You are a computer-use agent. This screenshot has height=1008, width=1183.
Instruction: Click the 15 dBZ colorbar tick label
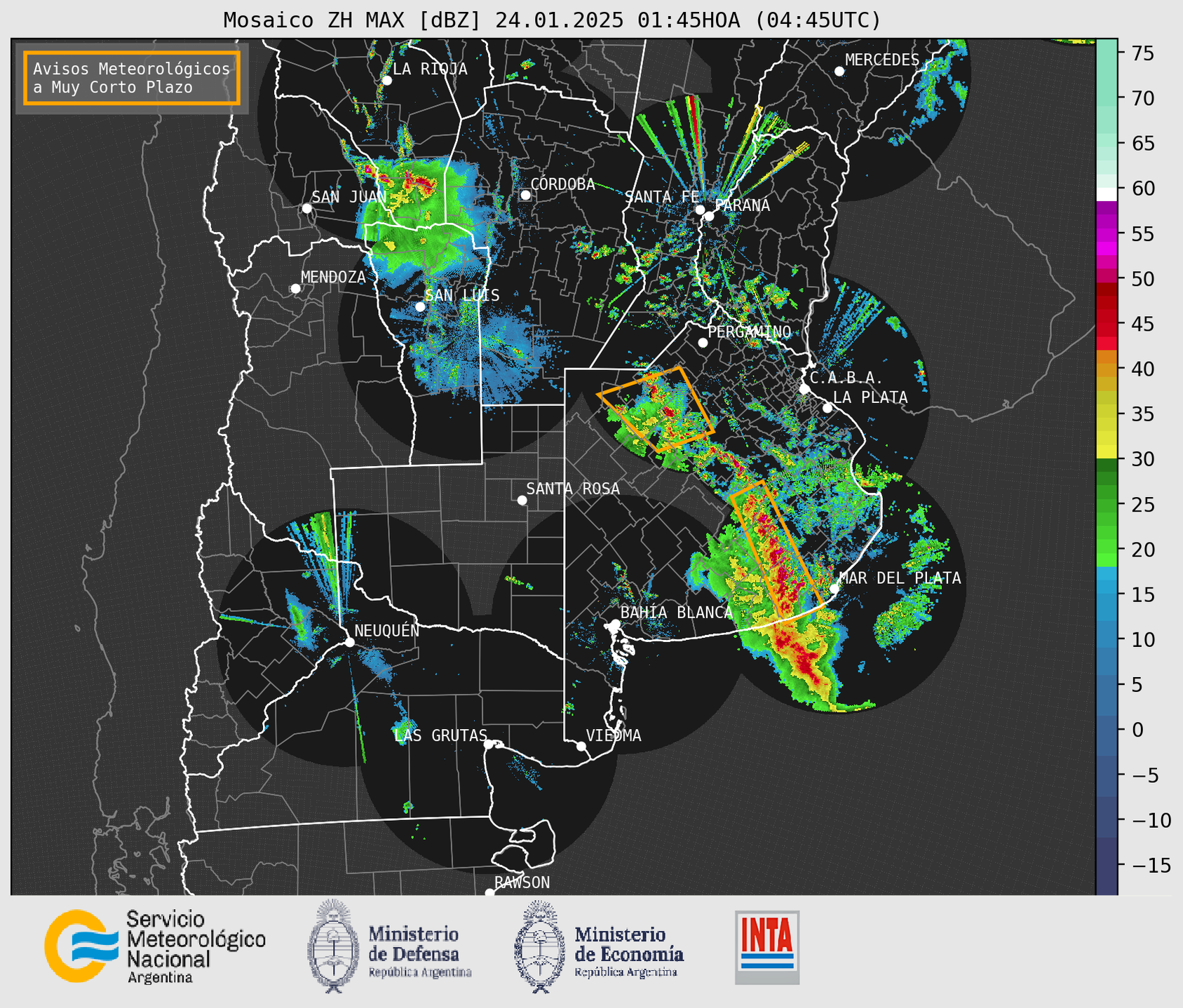[x=1143, y=595]
